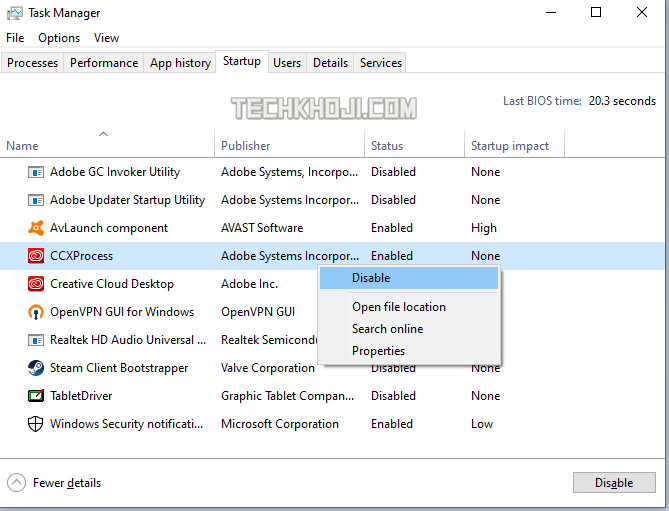Image resolution: width=669 pixels, height=511 pixels.
Task: Select the Steam Client Bootstrapper name
Action: [x=119, y=368]
